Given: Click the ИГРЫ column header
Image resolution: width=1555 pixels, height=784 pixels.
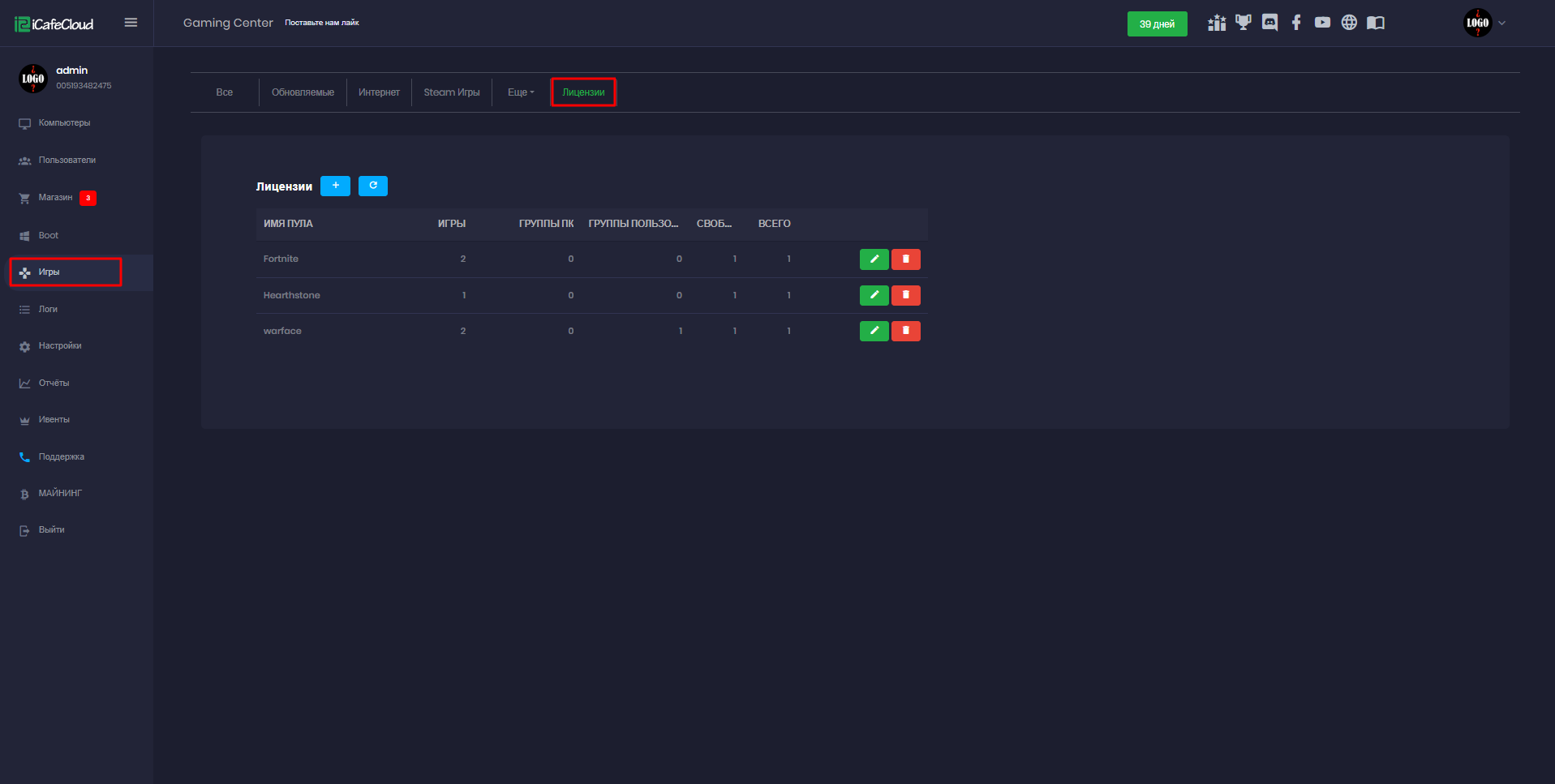Looking at the screenshot, I should click(452, 224).
